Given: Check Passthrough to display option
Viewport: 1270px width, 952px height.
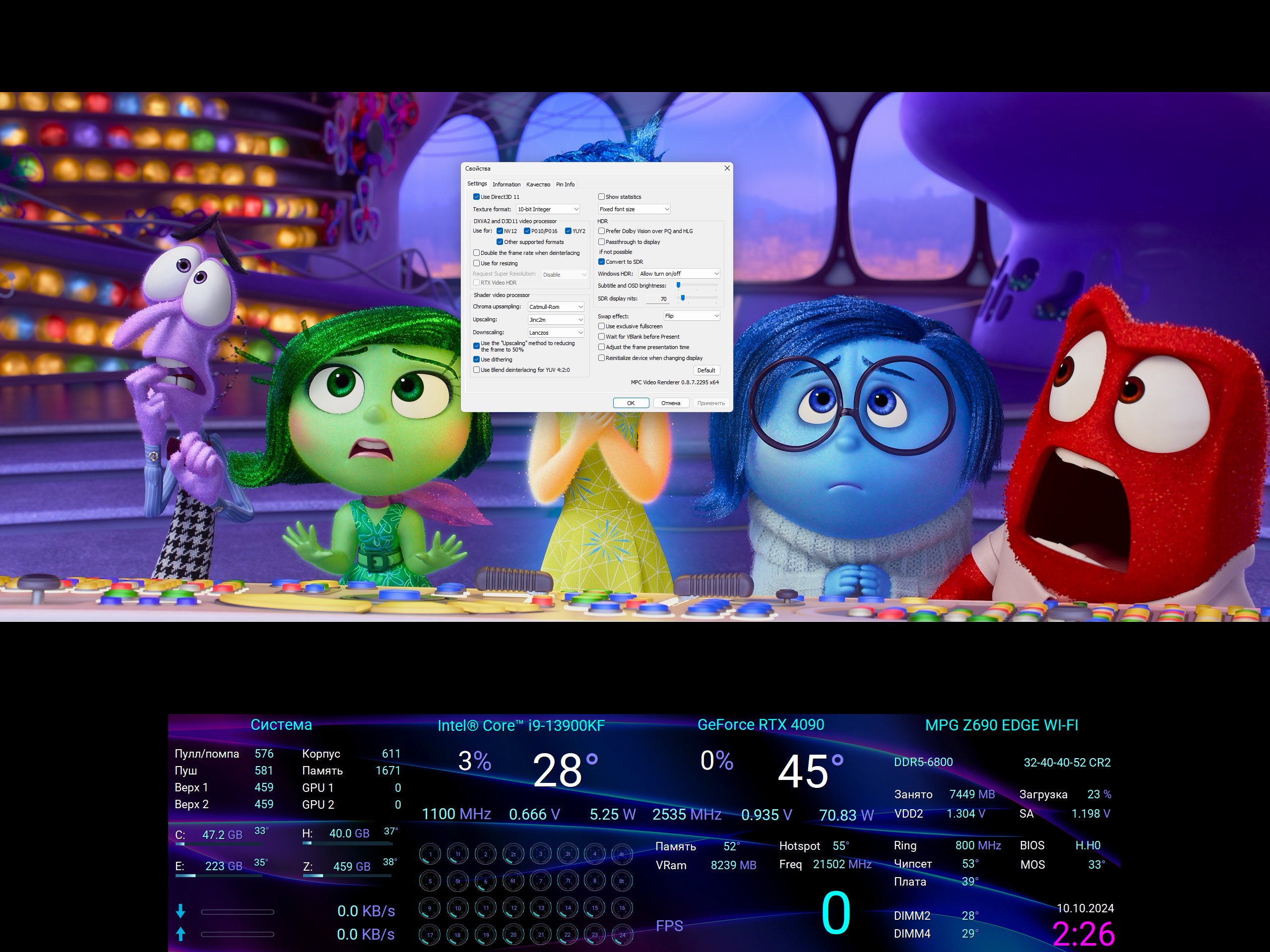Looking at the screenshot, I should 601,241.
